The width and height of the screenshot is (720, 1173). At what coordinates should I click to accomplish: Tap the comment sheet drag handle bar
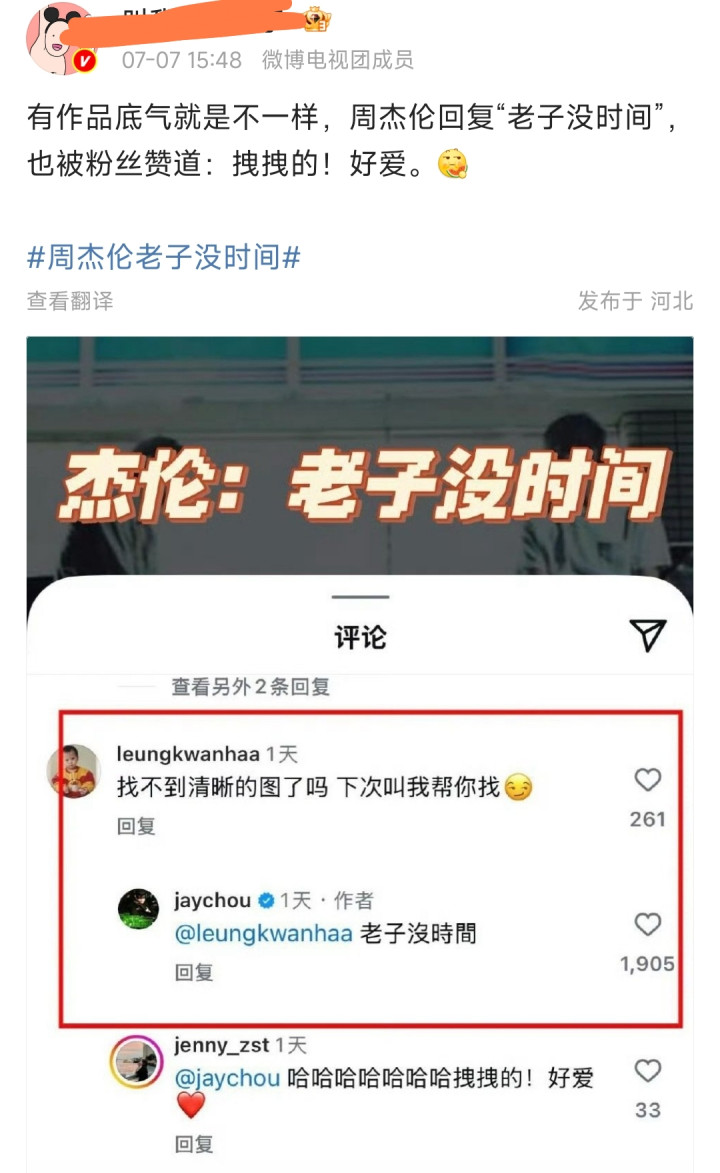click(x=360, y=597)
